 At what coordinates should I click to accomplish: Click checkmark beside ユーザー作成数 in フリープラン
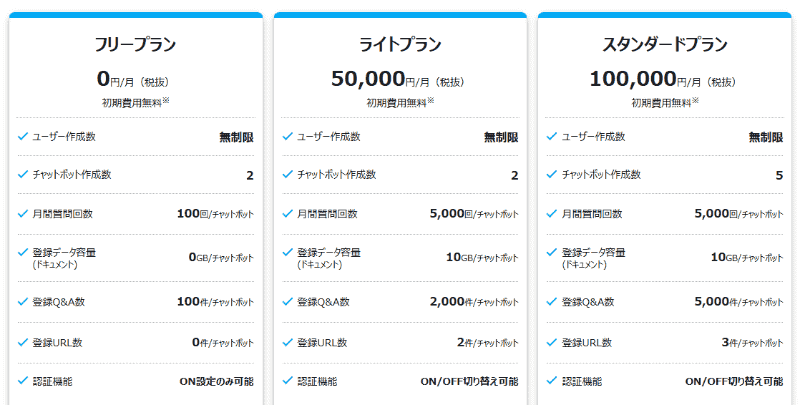pos(23,136)
